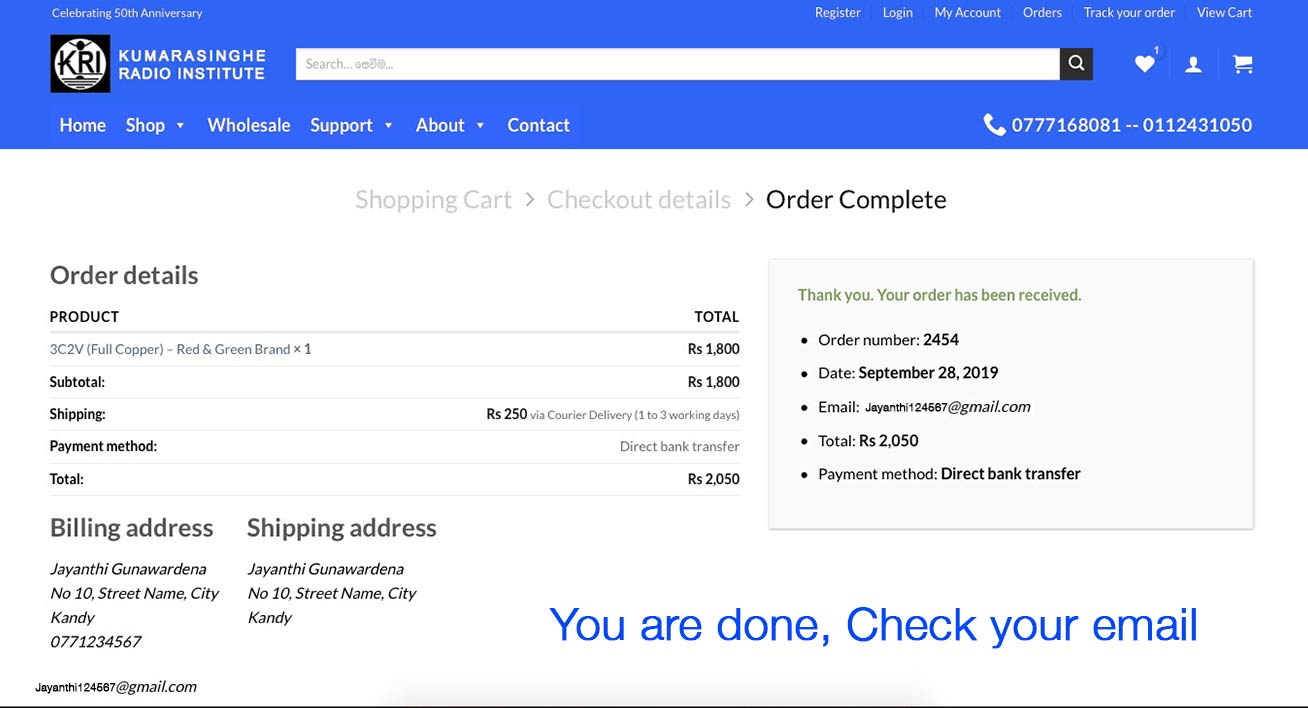This screenshot has height=708, width=1308.
Task: Click the date September 28, 2019
Action: pos(928,373)
